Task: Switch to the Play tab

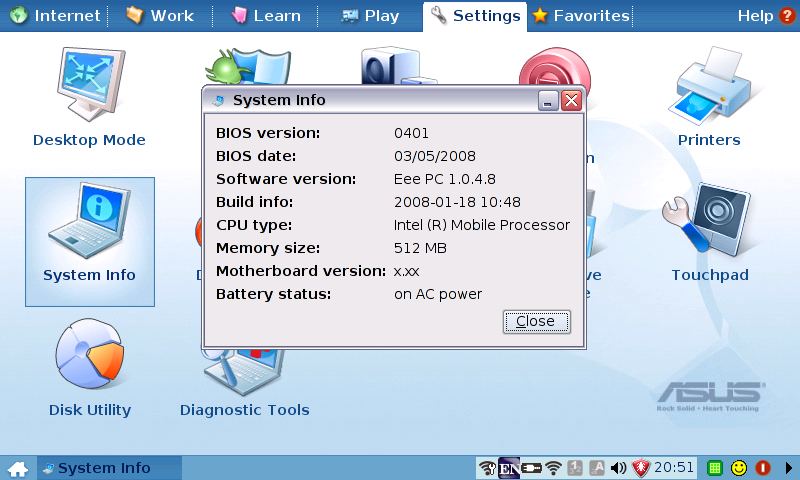Action: 370,16
